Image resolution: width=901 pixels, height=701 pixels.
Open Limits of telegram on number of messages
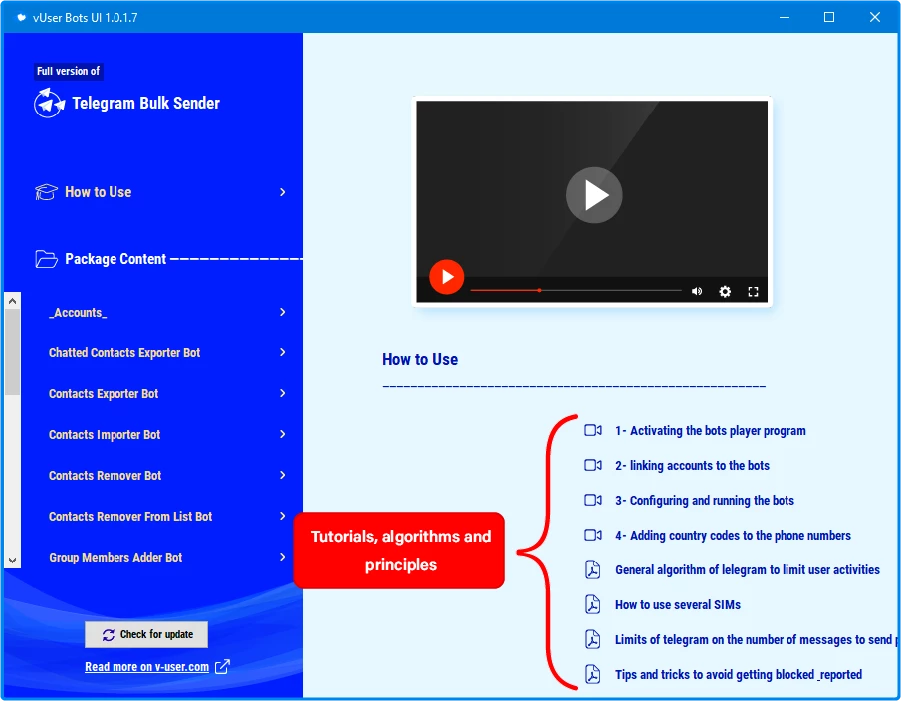(756, 640)
